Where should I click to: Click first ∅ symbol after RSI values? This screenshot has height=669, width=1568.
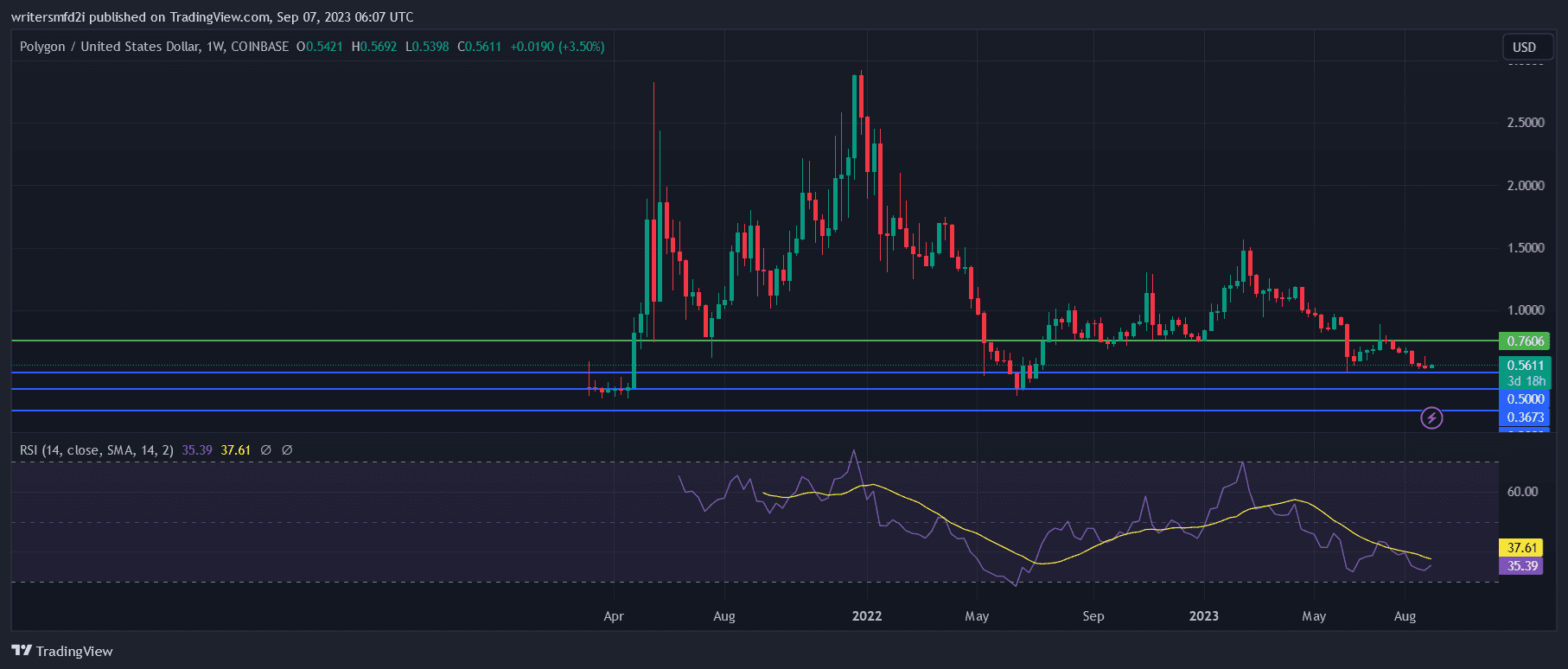(x=266, y=450)
